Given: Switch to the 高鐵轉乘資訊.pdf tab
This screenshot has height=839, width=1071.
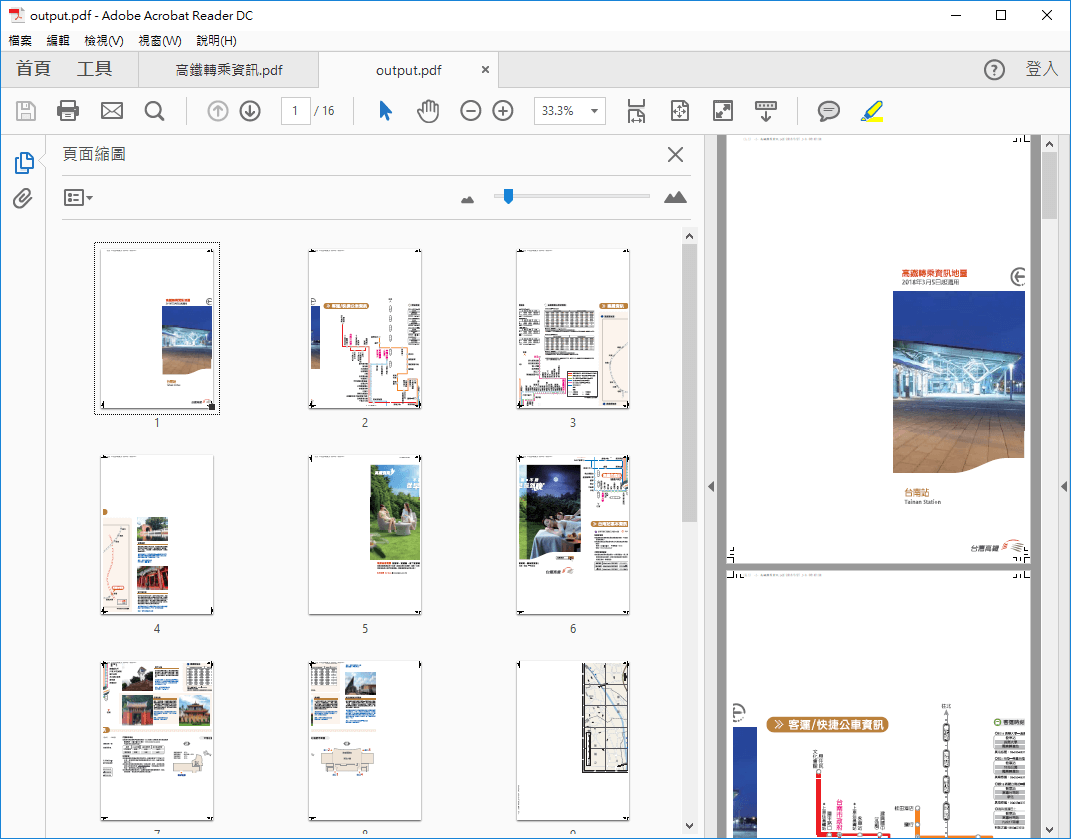Looking at the screenshot, I should pyautogui.click(x=228, y=70).
